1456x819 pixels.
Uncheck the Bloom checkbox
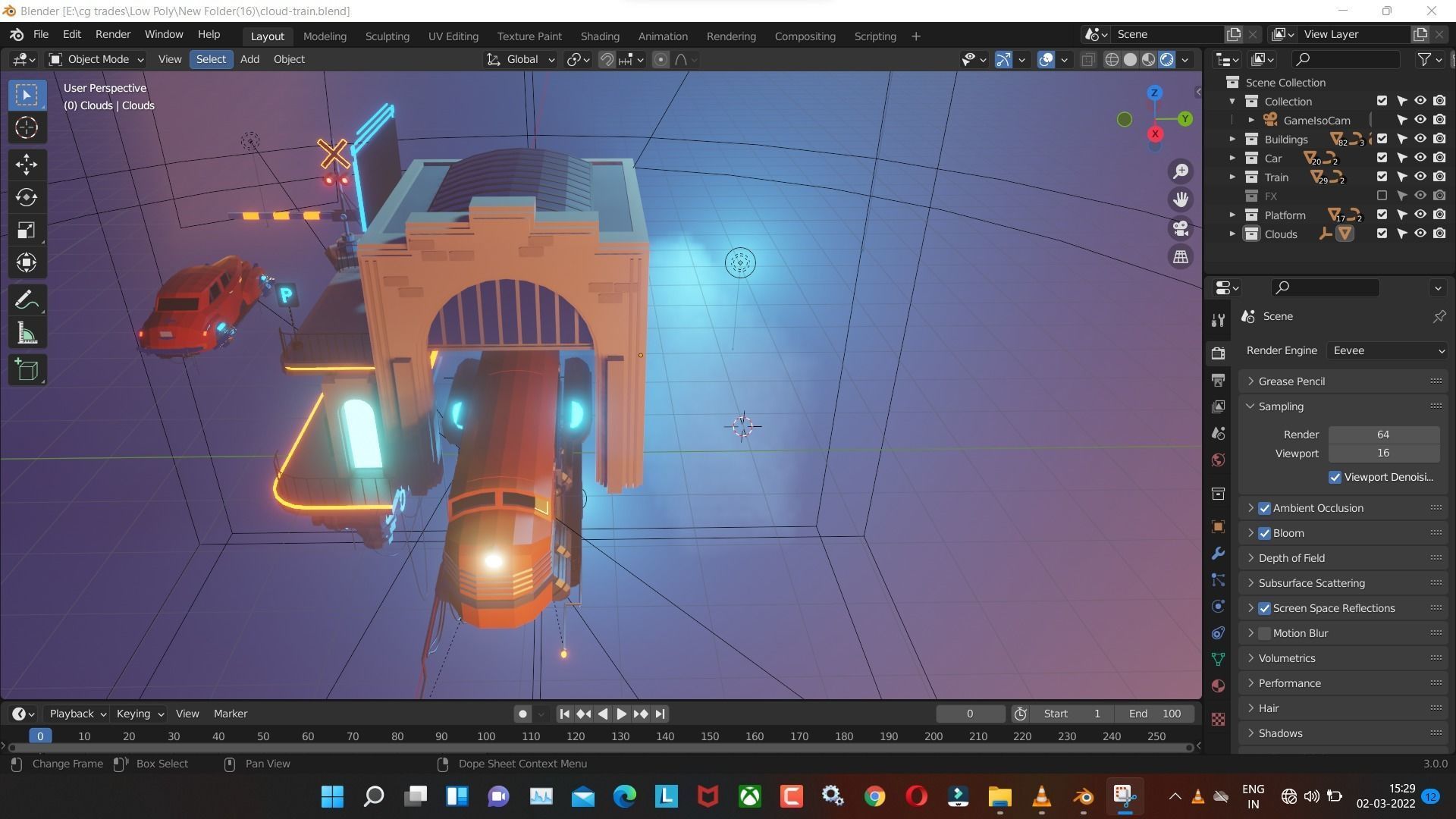1264,533
